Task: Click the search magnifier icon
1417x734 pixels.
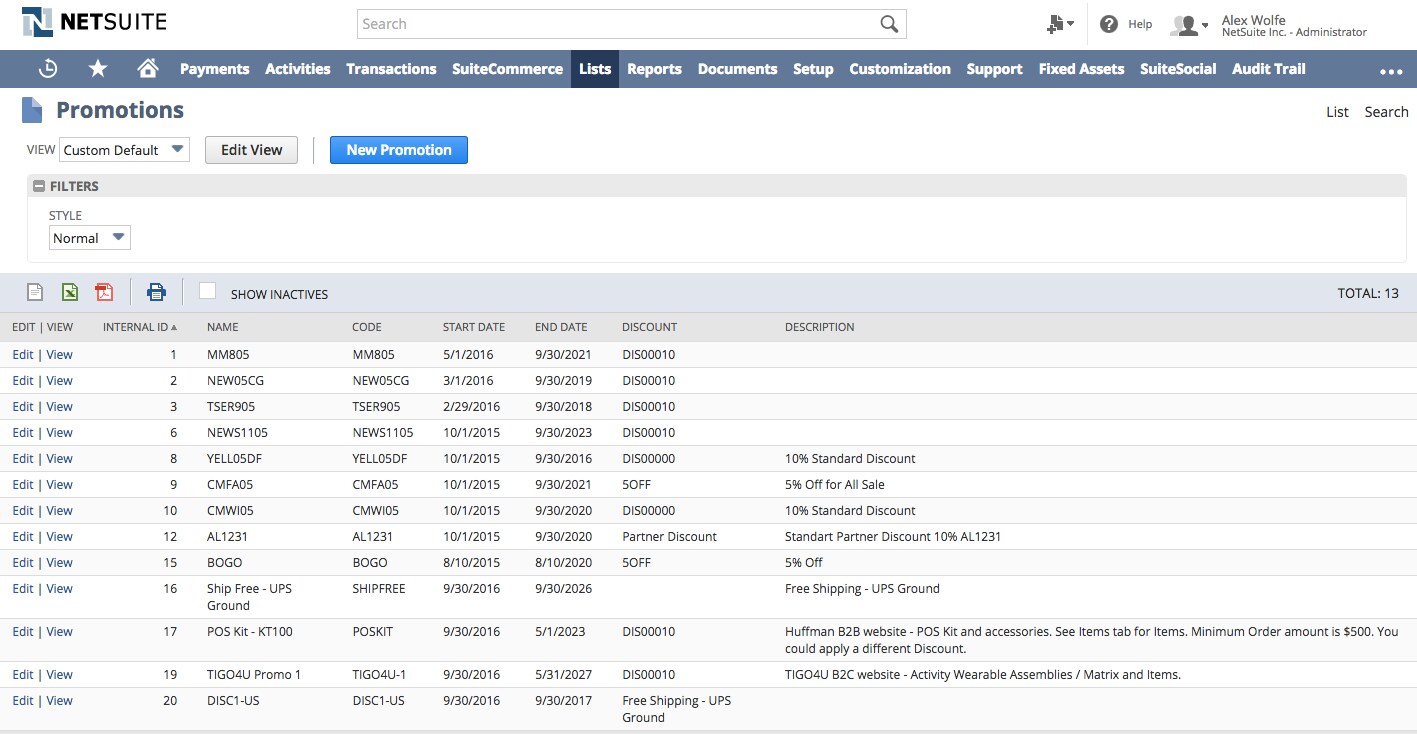Action: (889, 24)
